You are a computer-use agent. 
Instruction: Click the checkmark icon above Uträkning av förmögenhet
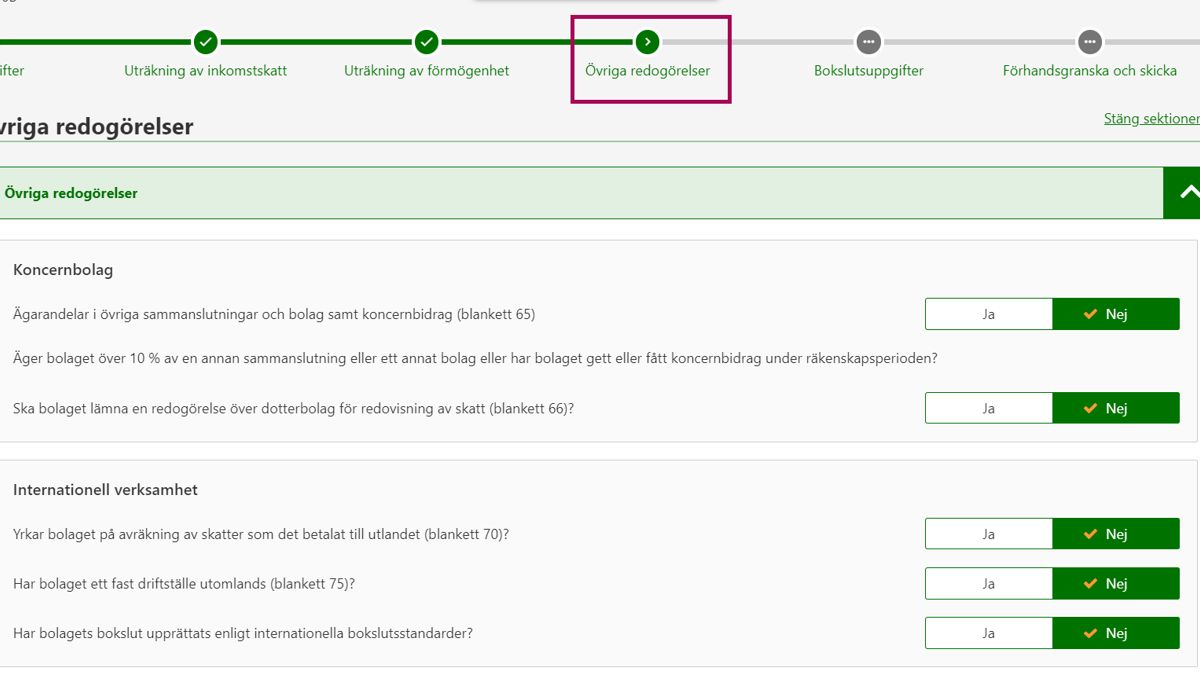tap(427, 42)
